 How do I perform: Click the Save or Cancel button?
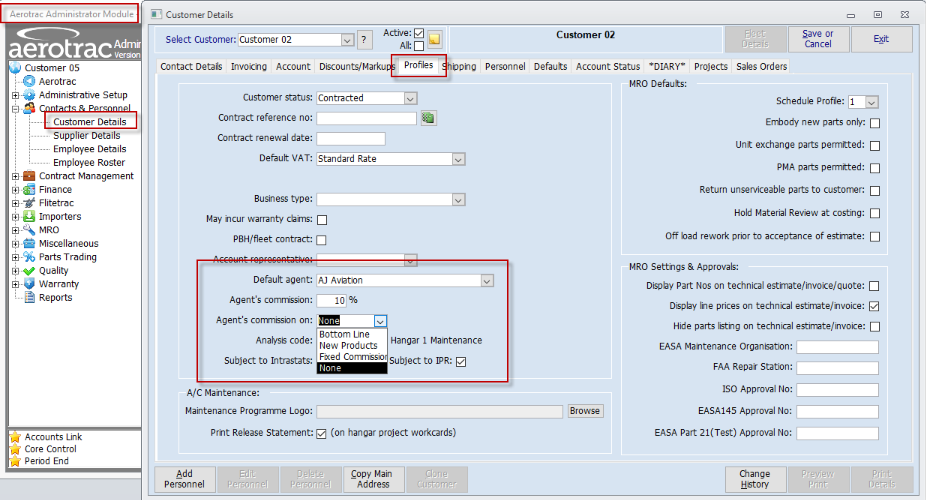818,39
